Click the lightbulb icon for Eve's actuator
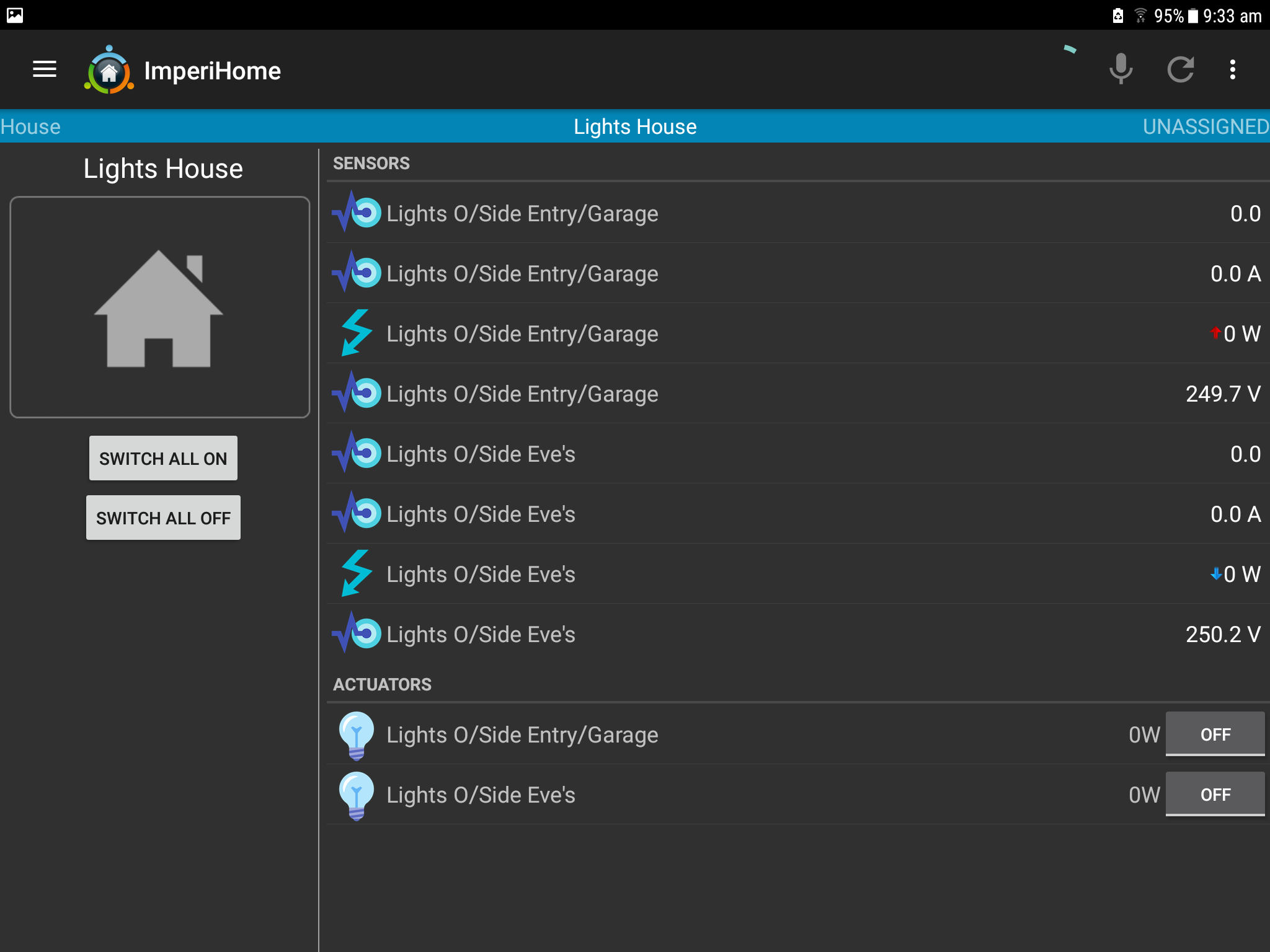Screen dimensions: 1270x952 coord(356,795)
